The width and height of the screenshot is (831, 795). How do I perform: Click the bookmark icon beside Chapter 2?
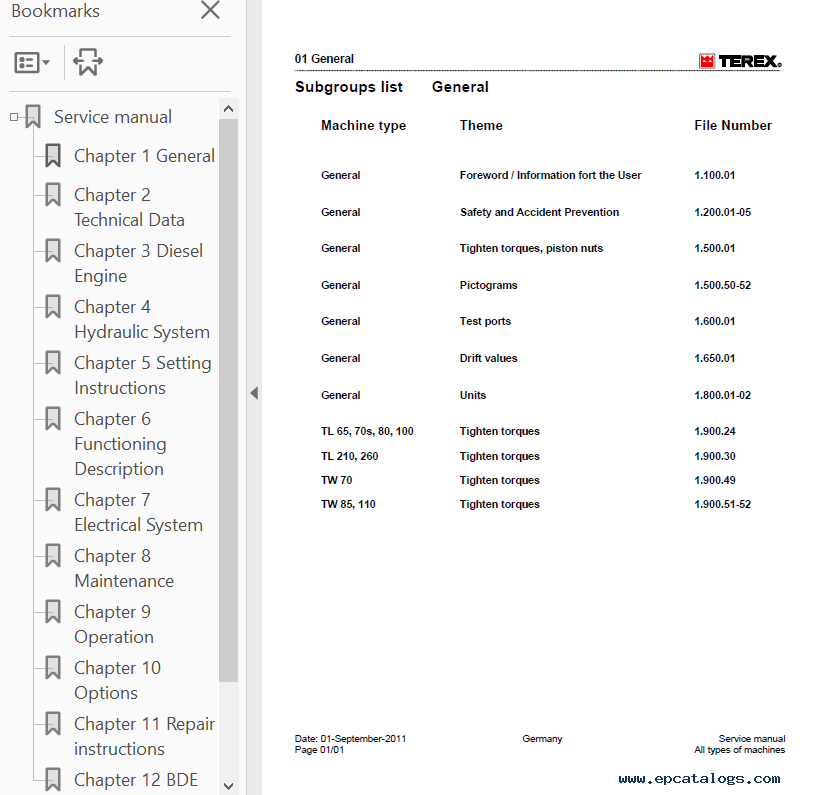52,195
